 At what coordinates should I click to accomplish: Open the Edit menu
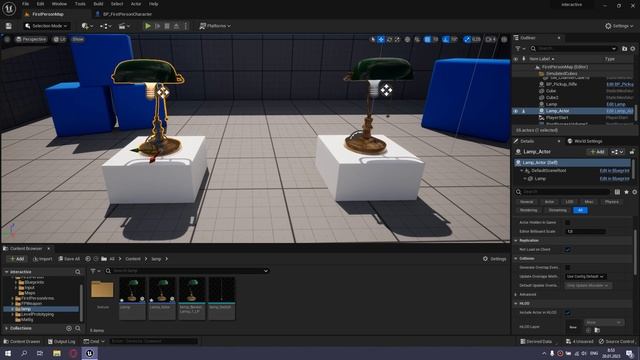coord(40,4)
